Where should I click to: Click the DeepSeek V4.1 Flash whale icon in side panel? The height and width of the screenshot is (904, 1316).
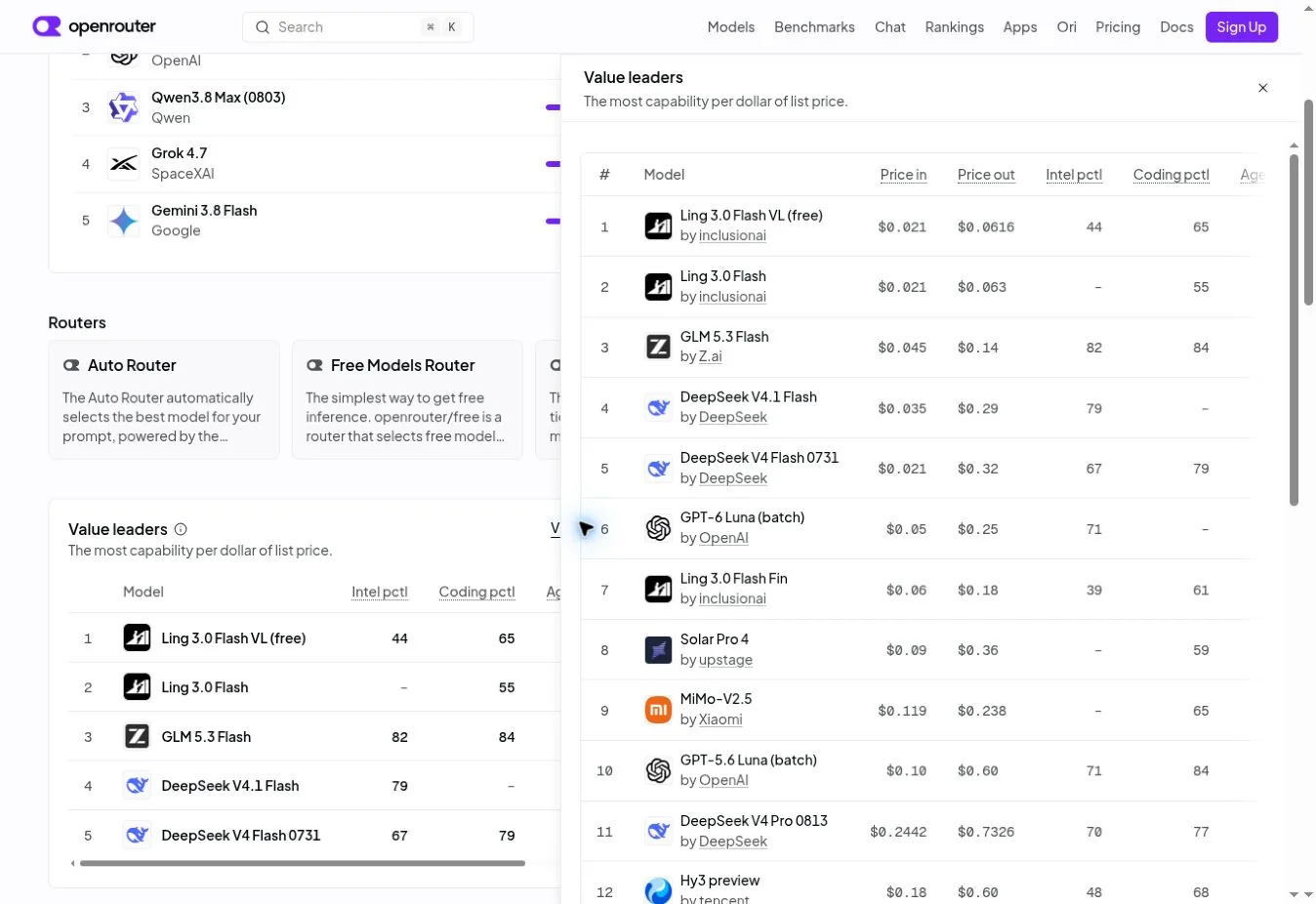[x=658, y=408]
